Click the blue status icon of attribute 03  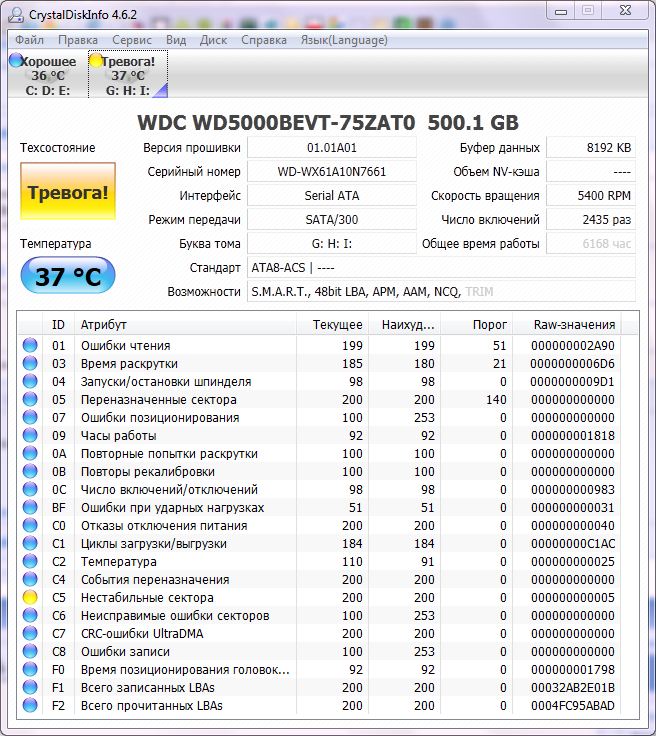[x=30, y=363]
